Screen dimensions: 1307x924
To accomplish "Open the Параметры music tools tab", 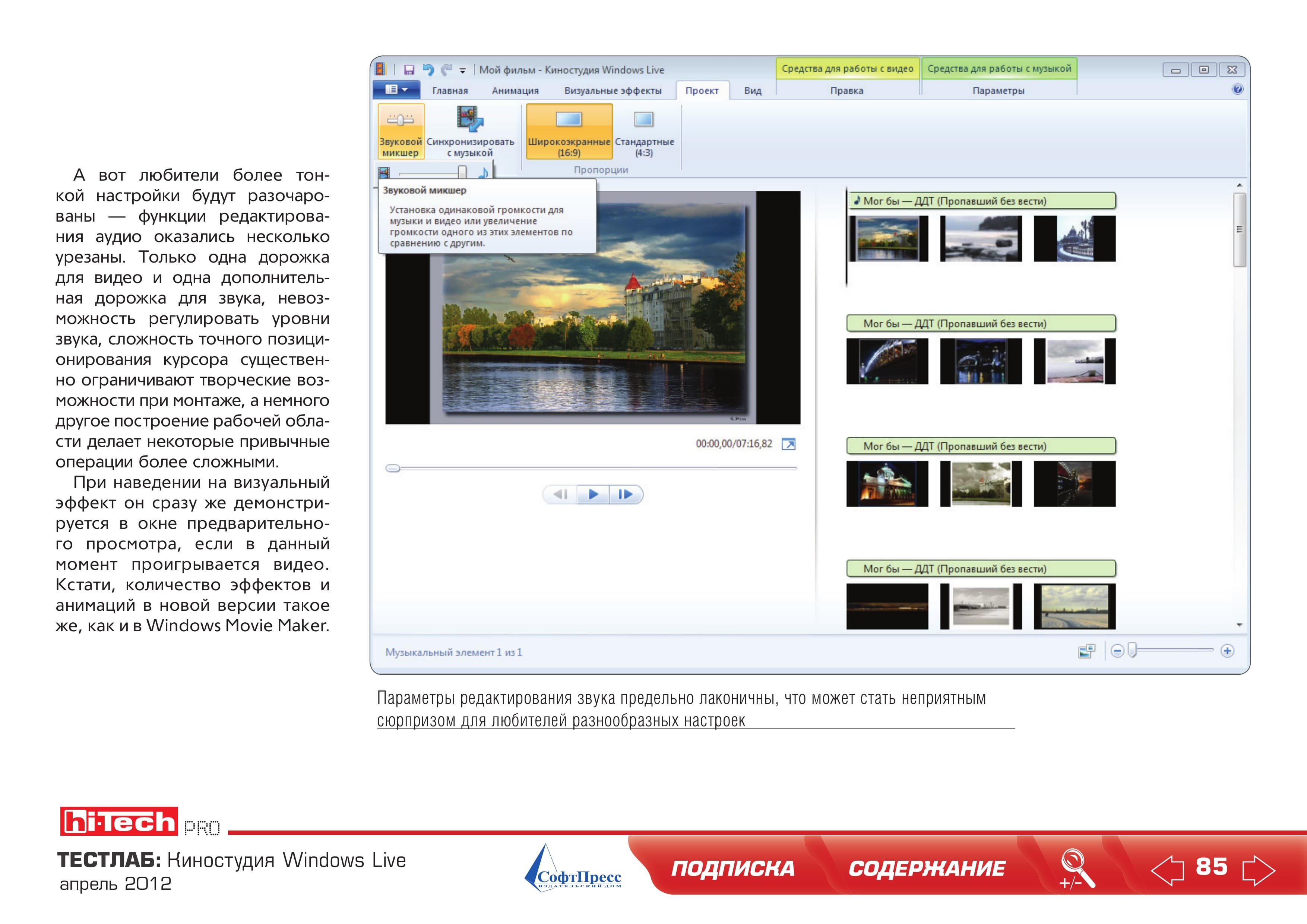I will (x=999, y=91).
